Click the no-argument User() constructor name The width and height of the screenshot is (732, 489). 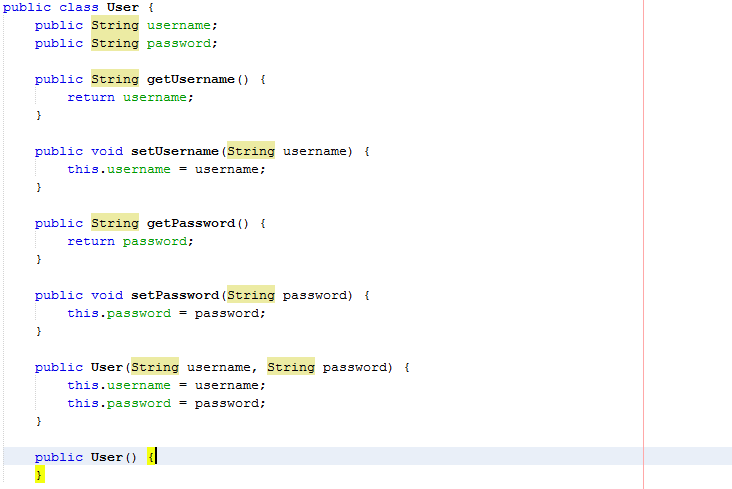tap(107, 457)
